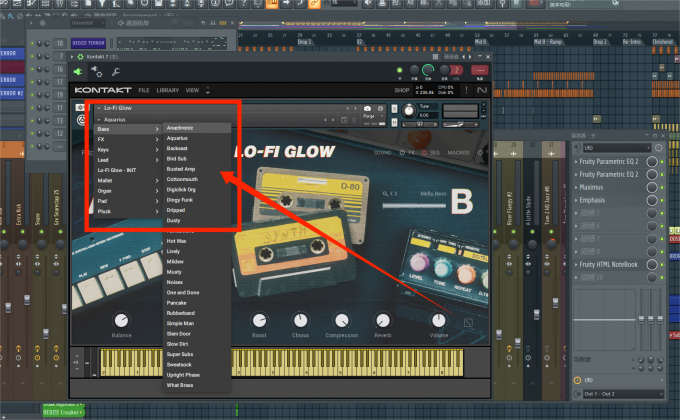Expand the Pluck preset category
Image resolution: width=680 pixels, height=420 pixels.
(128, 212)
